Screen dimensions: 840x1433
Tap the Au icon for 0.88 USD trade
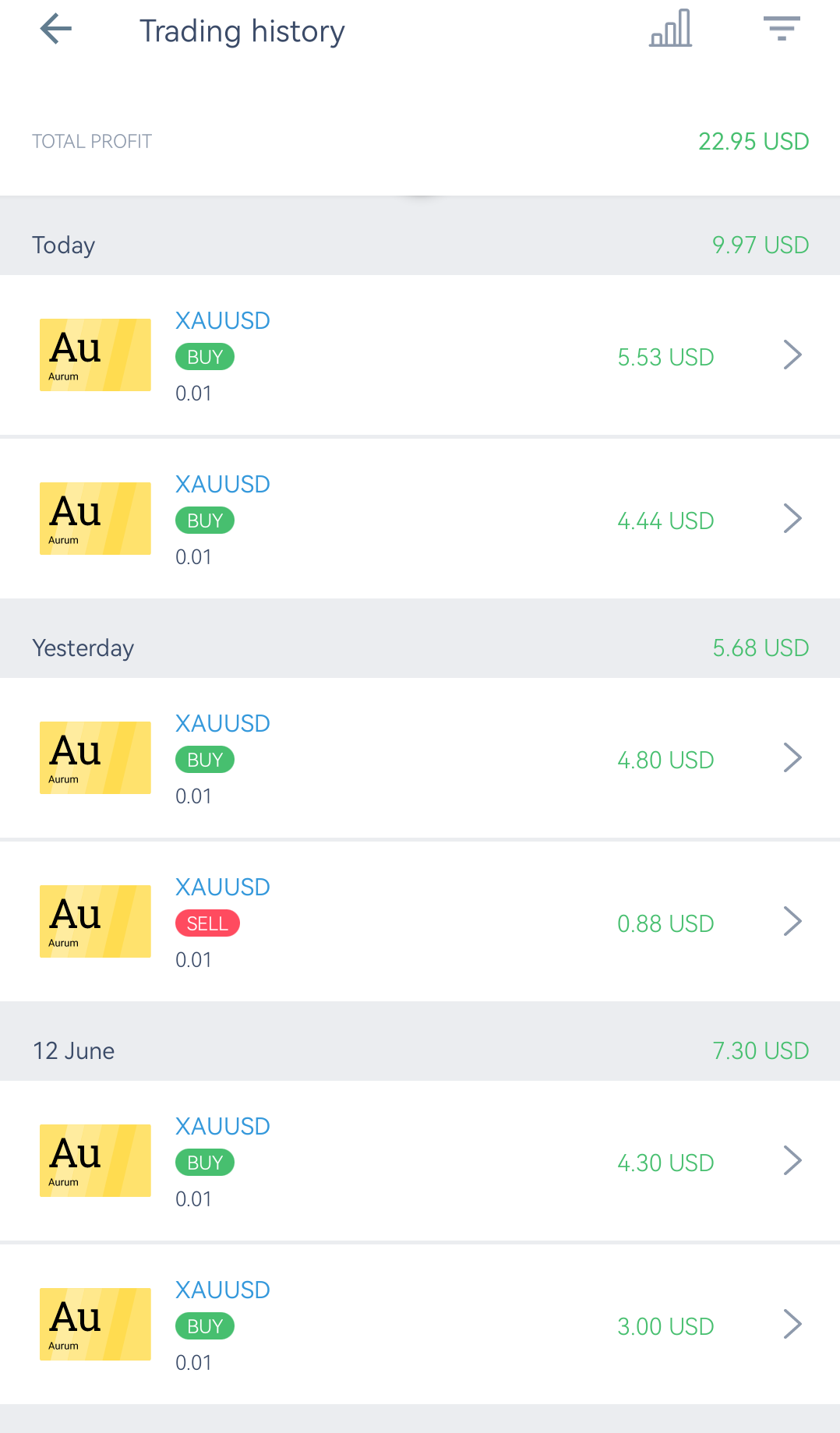[95, 921]
